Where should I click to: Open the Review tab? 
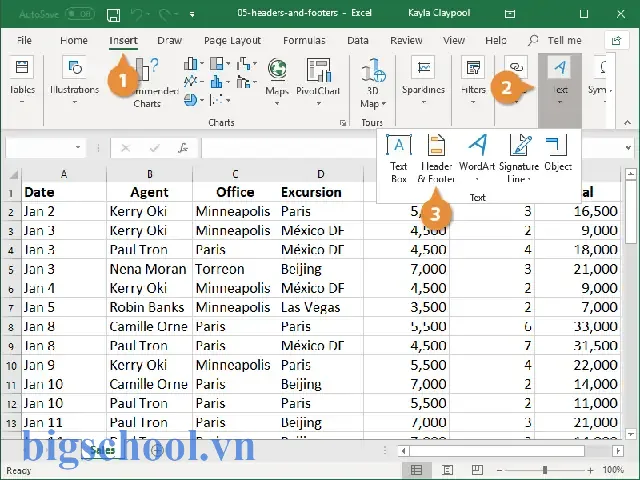click(406, 40)
